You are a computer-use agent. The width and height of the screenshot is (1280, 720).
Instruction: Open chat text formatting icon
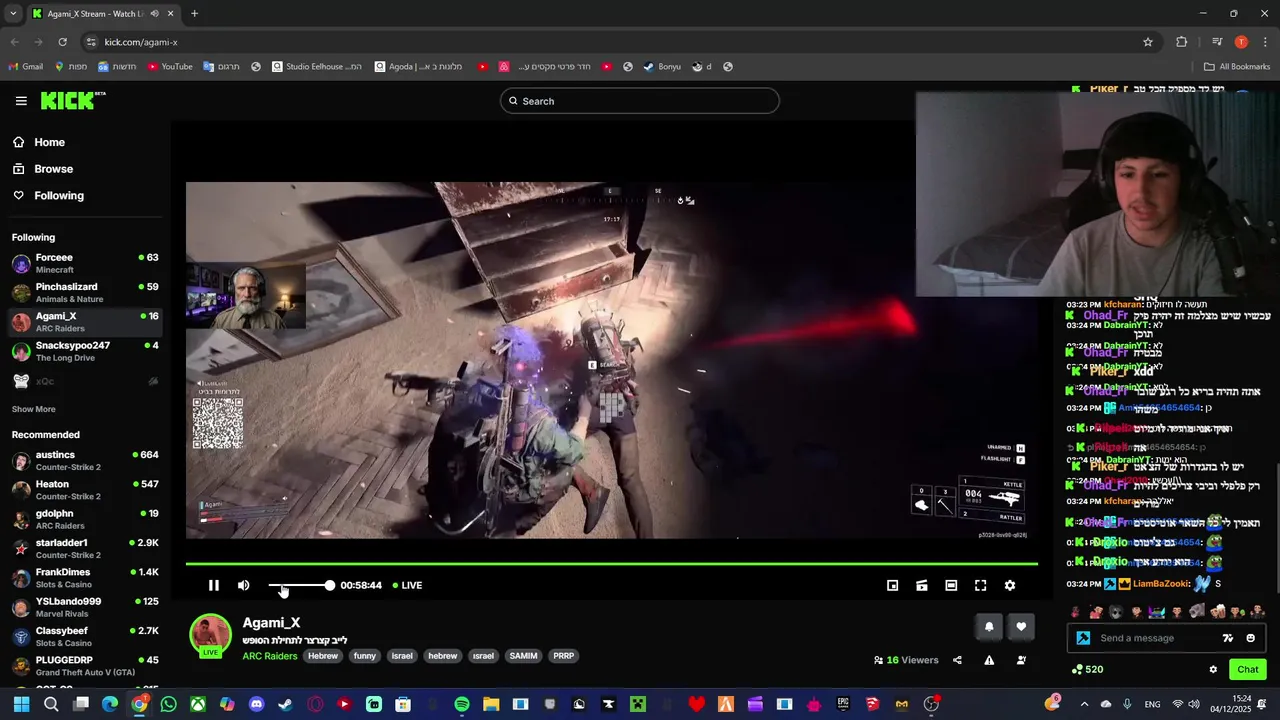1228,638
